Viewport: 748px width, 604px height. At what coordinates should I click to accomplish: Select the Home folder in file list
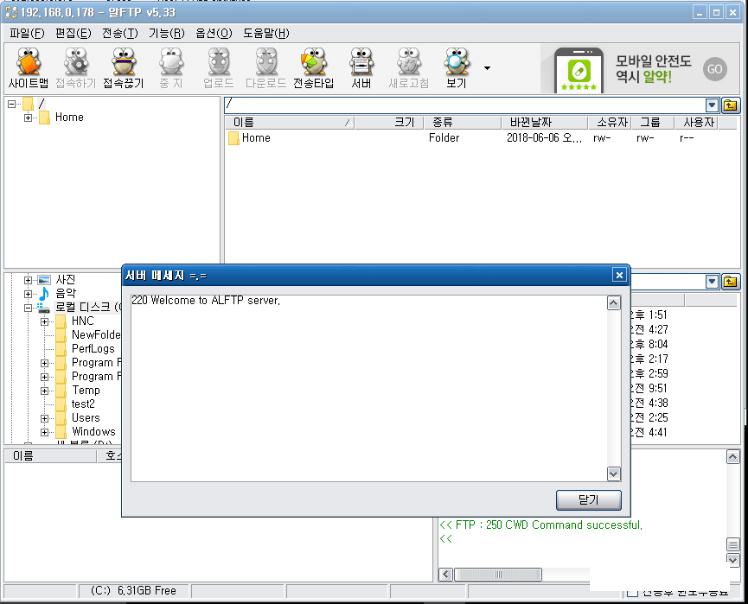click(x=255, y=138)
